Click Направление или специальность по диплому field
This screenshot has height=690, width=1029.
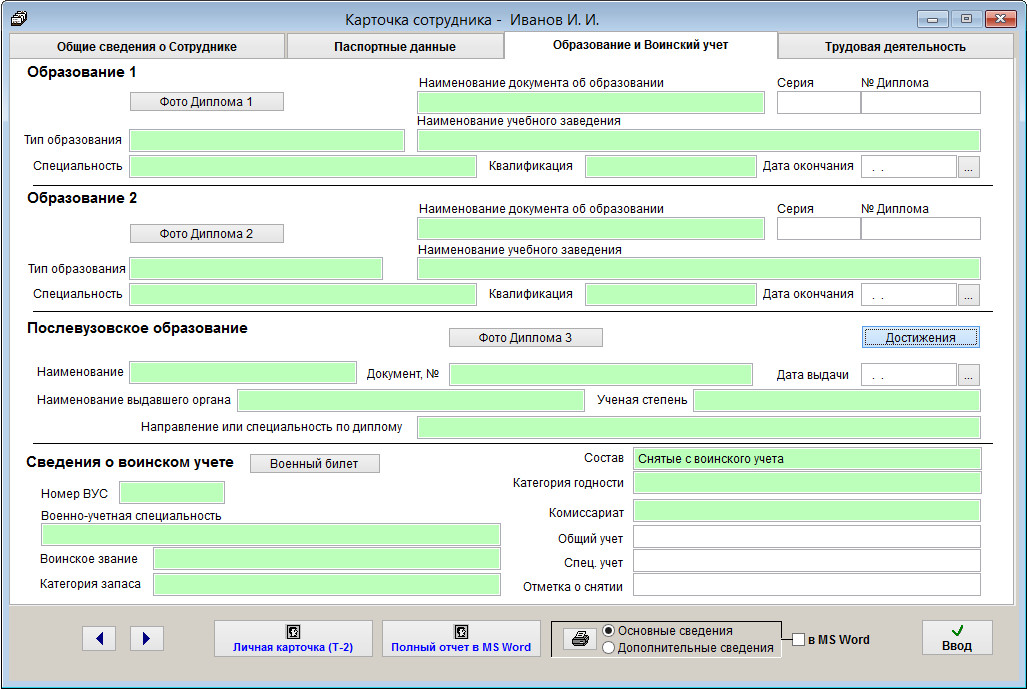(699, 427)
